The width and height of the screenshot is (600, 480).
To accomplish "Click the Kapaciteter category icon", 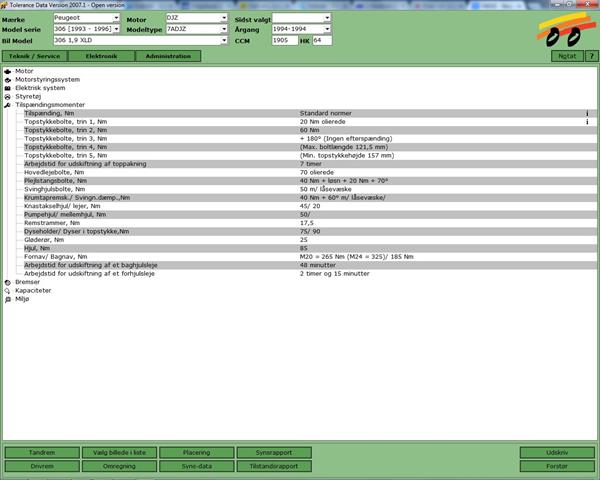I will [x=8, y=290].
